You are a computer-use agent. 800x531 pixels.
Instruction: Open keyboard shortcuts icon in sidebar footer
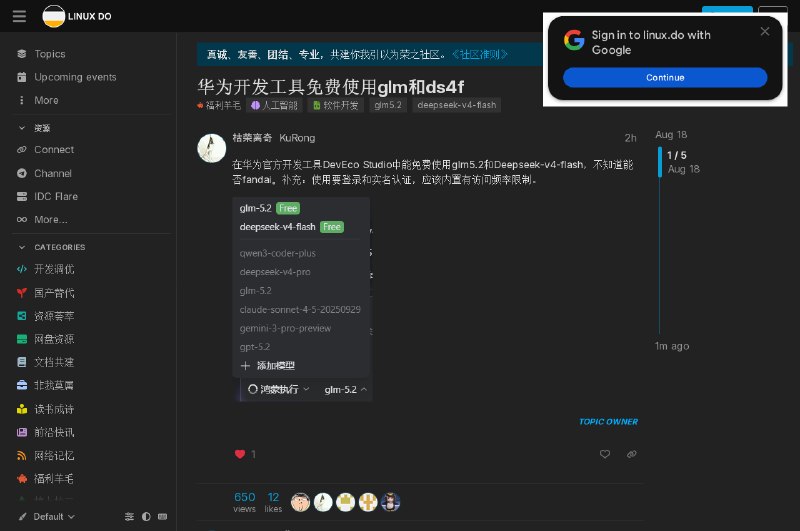pyautogui.click(x=163, y=517)
